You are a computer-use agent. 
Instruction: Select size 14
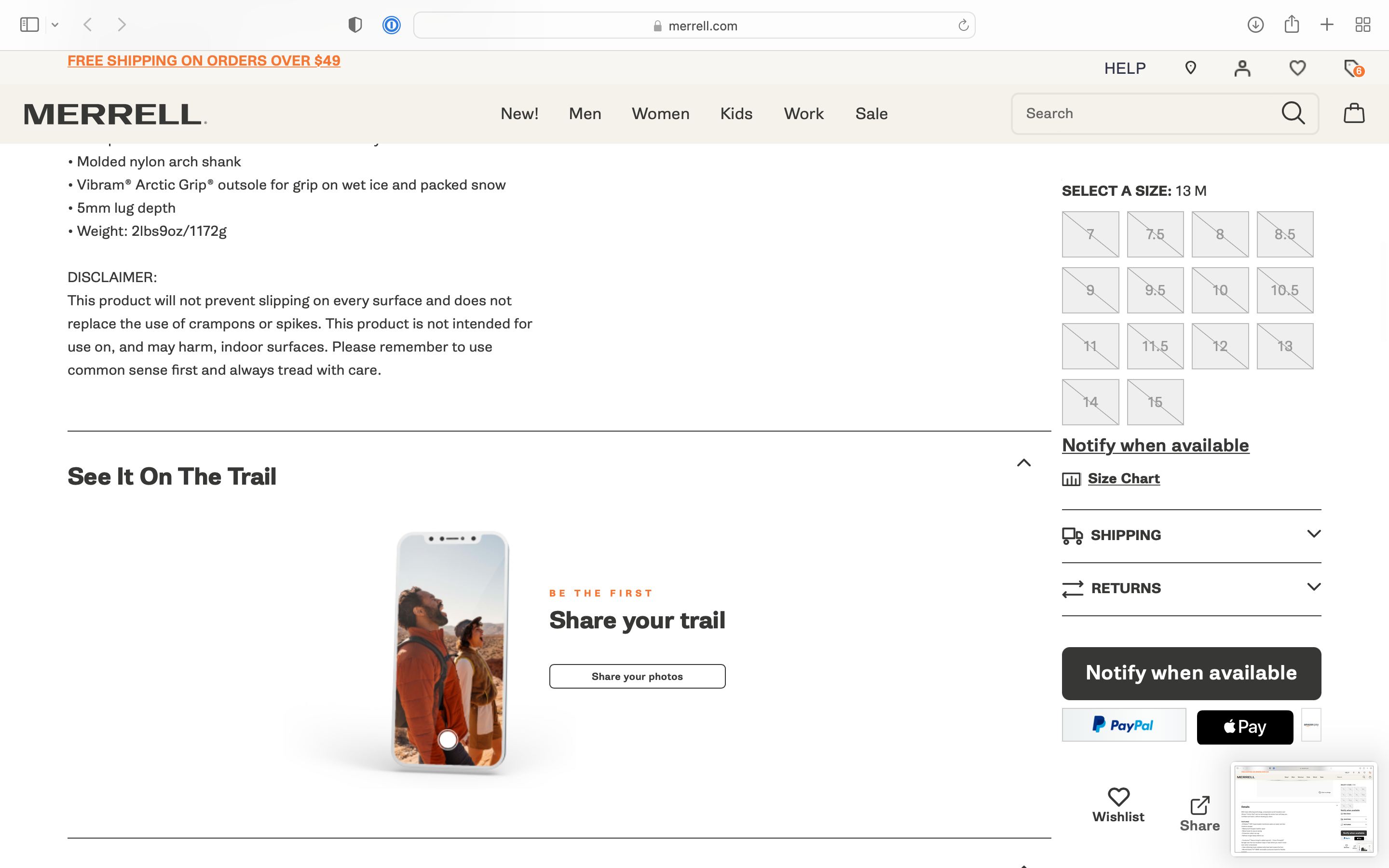[x=1090, y=402]
